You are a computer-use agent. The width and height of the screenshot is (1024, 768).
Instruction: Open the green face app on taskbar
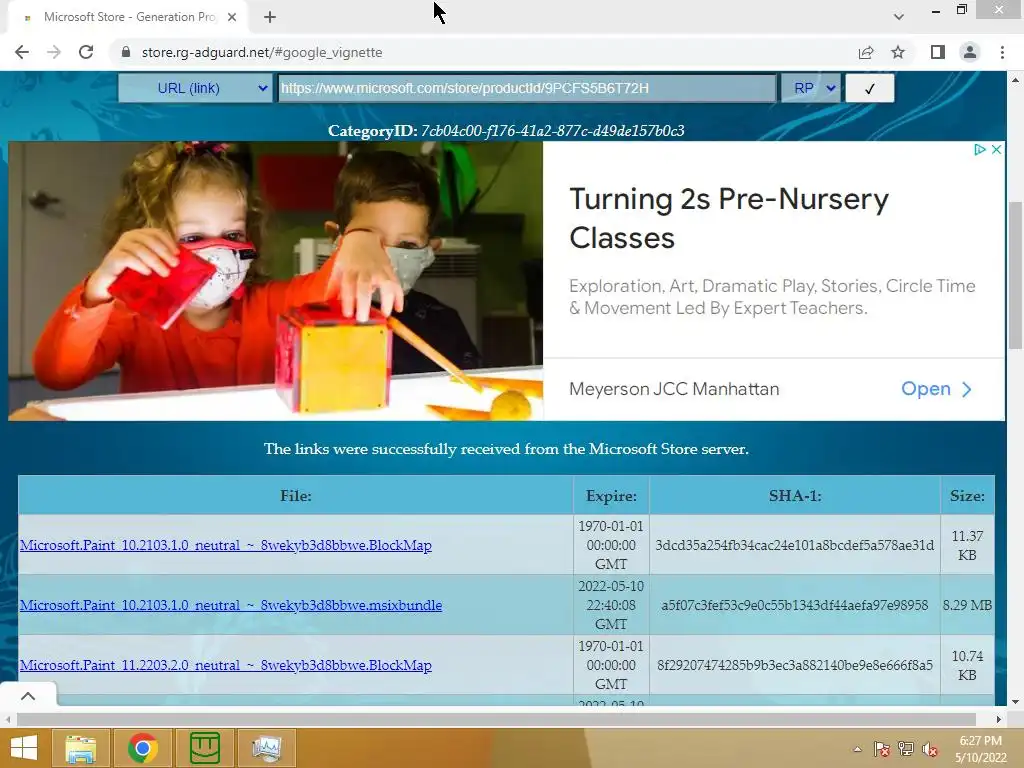pos(204,748)
